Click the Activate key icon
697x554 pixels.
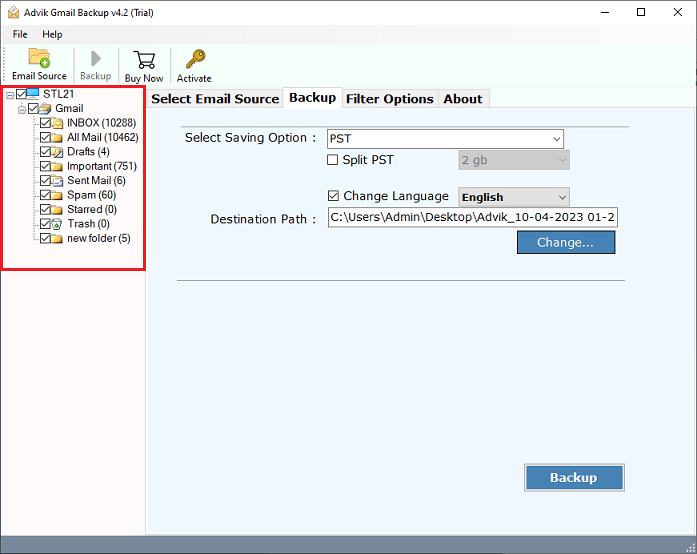195,59
